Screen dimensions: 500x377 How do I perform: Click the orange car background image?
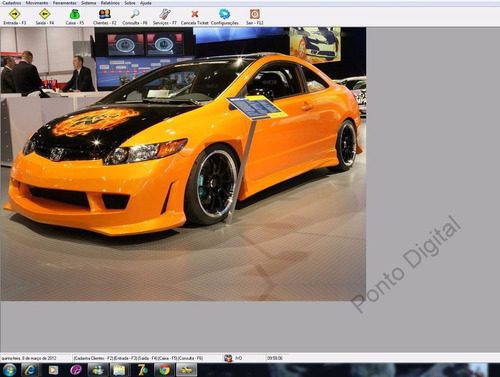[183, 164]
